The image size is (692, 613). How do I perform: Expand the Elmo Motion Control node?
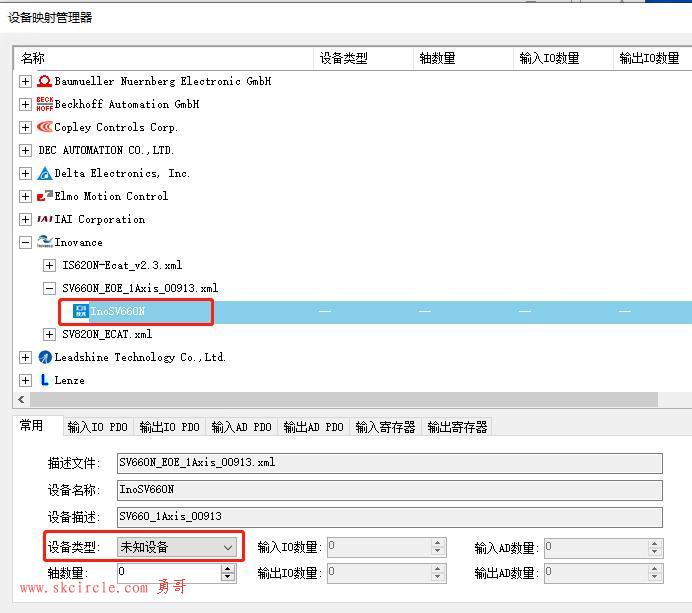pos(25,196)
